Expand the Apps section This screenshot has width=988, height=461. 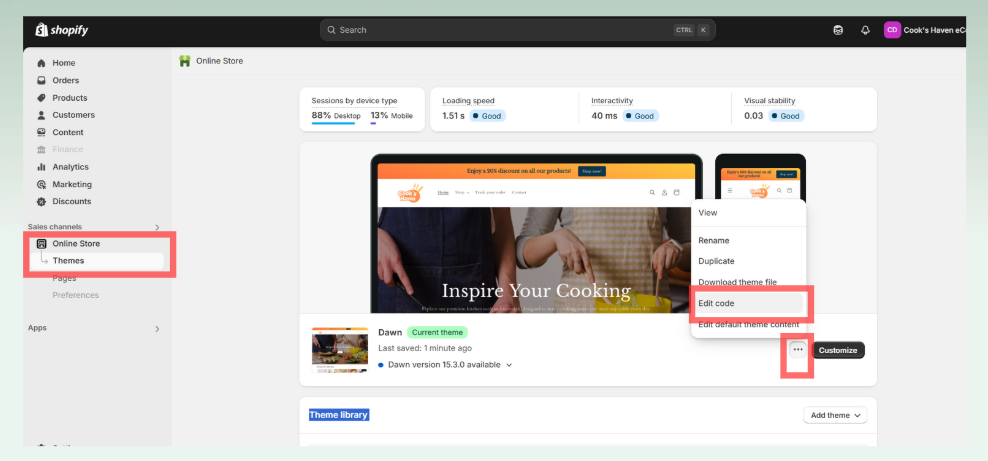click(x=157, y=329)
